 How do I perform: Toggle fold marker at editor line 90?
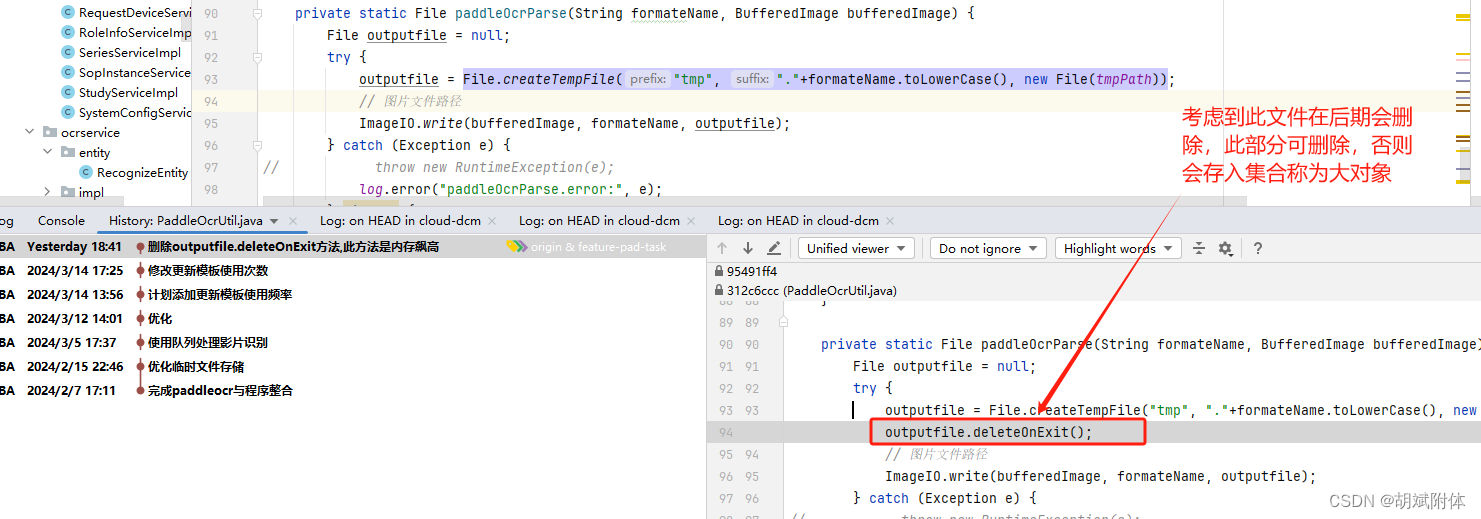(x=257, y=14)
